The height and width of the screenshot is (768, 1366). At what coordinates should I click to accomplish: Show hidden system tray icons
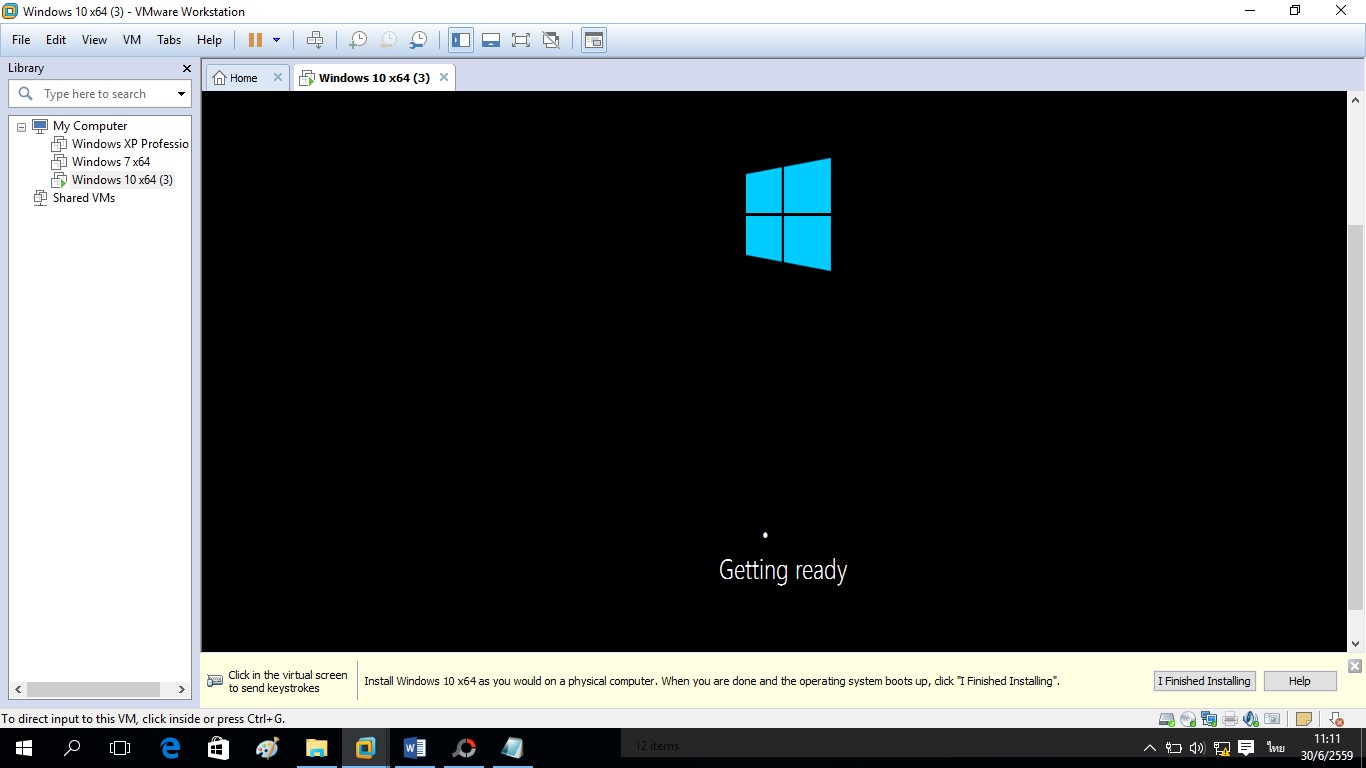click(x=1150, y=748)
